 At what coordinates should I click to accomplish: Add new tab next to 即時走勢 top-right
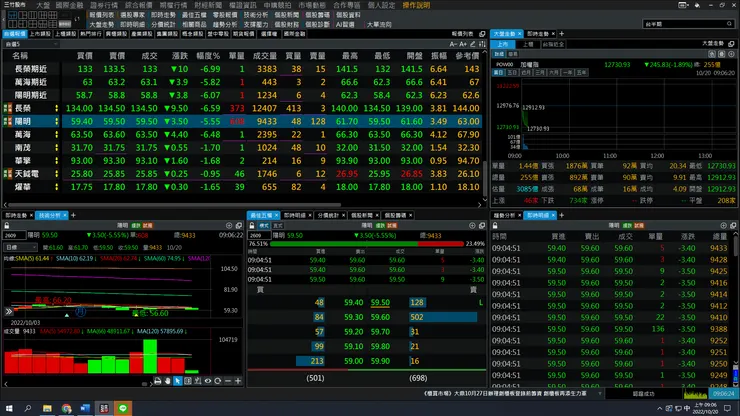(562, 34)
